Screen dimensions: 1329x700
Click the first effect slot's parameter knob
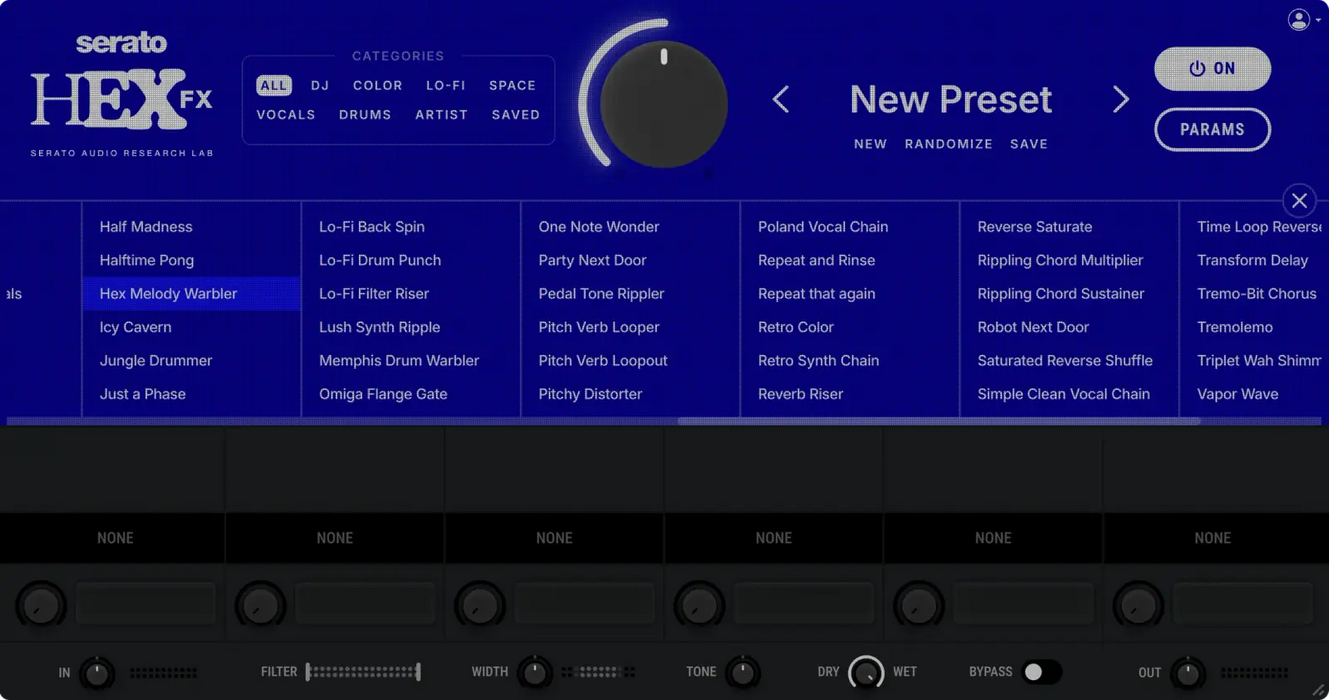41,604
